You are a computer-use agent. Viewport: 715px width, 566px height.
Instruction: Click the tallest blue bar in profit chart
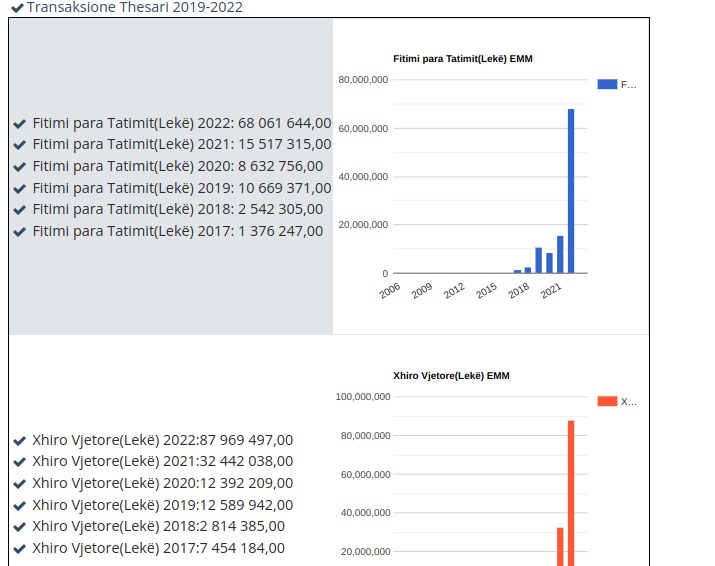571,190
